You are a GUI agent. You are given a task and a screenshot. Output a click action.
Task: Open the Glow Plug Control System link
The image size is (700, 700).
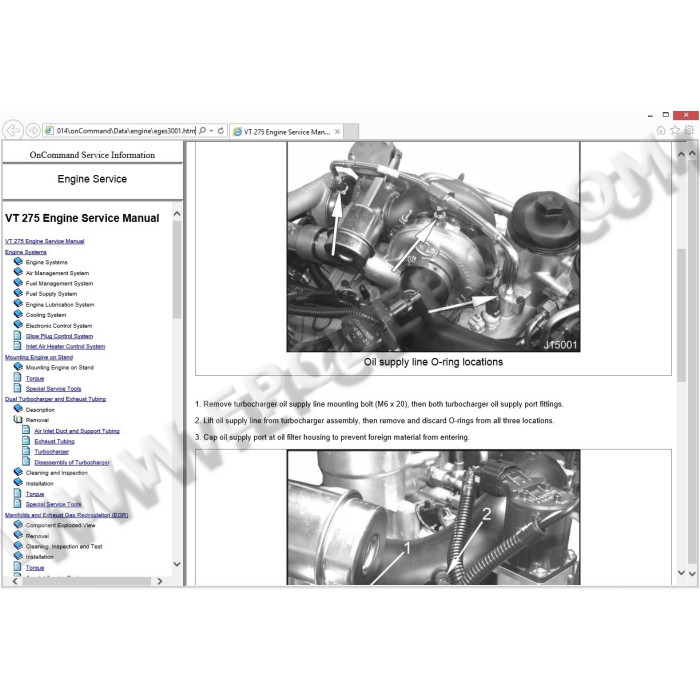(x=59, y=336)
